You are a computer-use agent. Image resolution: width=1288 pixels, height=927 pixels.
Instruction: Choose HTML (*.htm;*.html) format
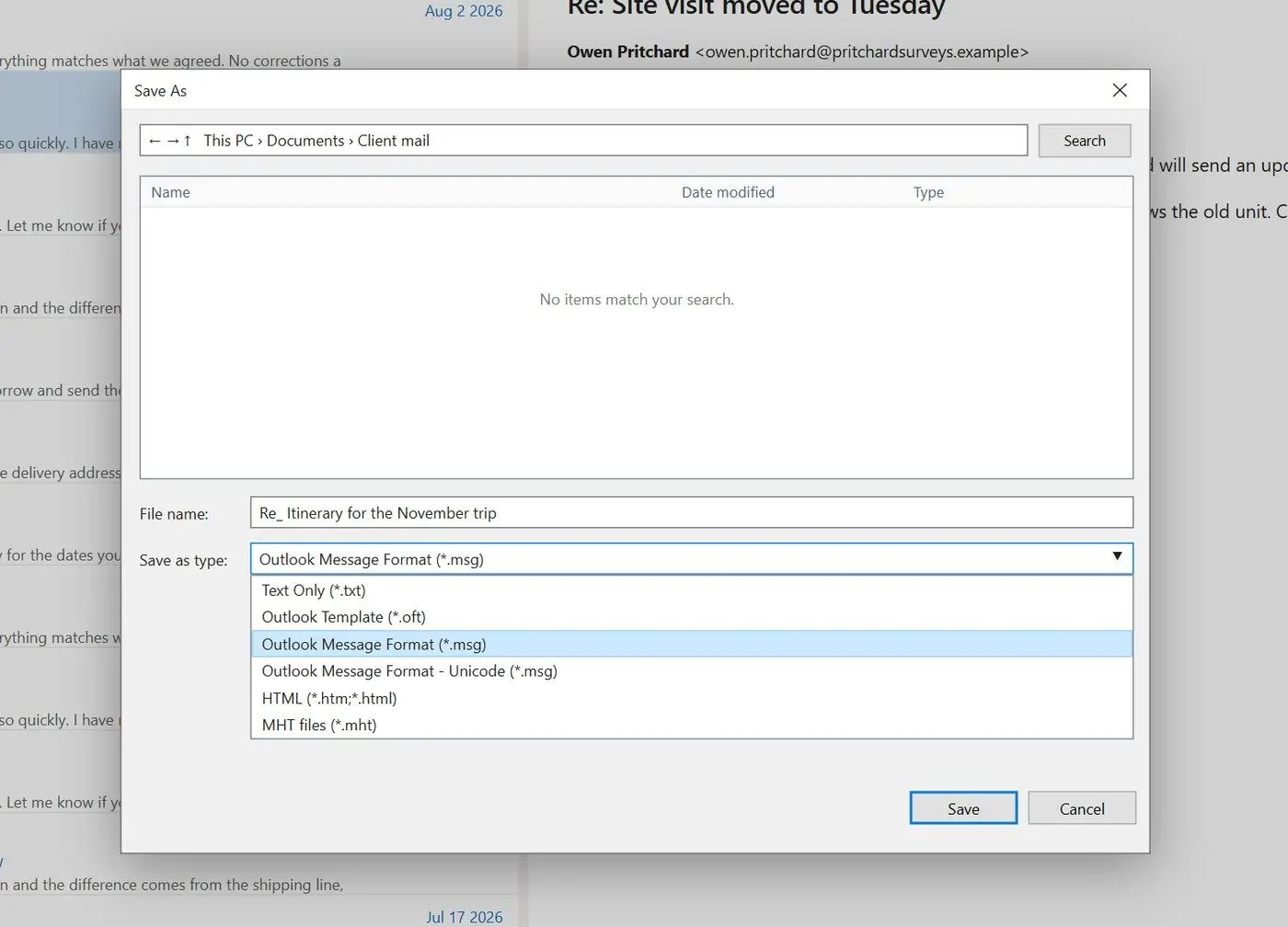[692, 698]
